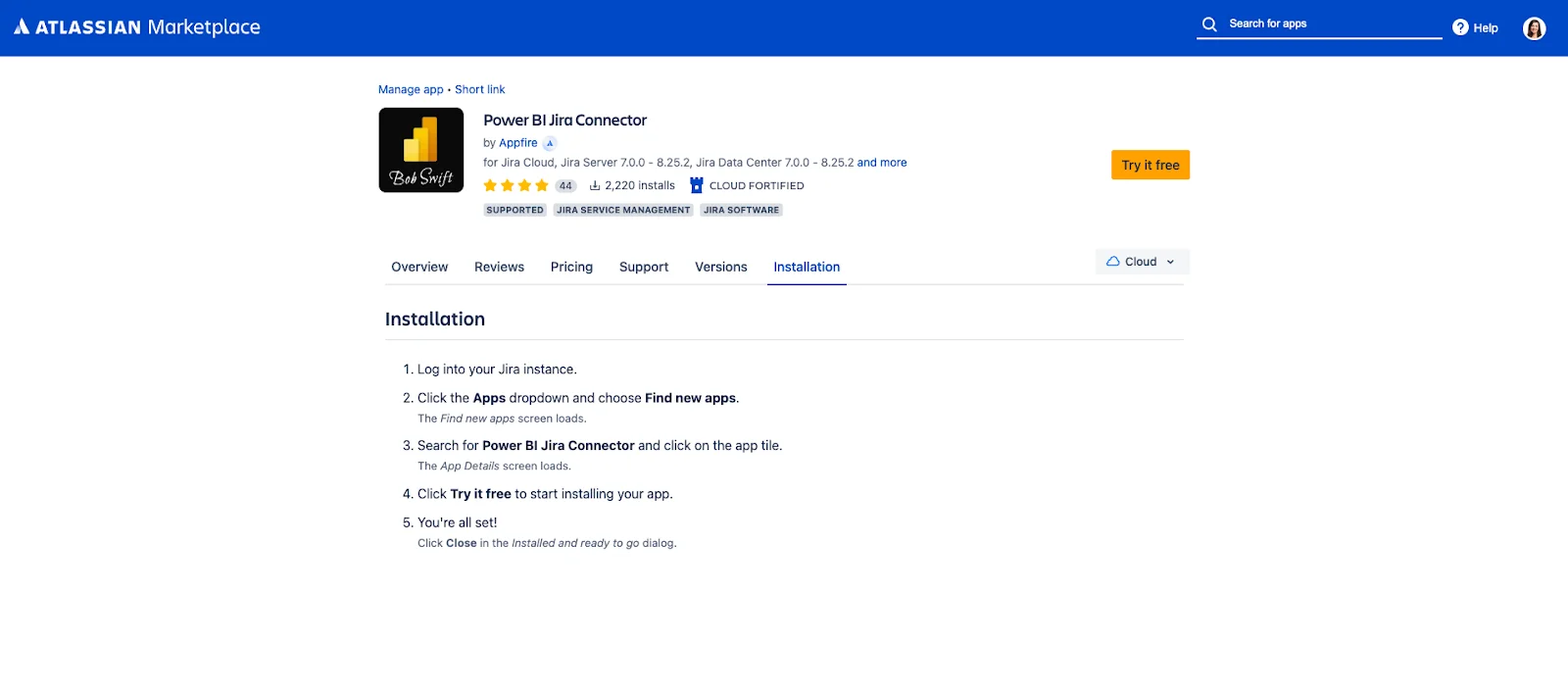Screen dimensions: 1568x692
Task: Open the Overview tab
Action: coord(419,267)
